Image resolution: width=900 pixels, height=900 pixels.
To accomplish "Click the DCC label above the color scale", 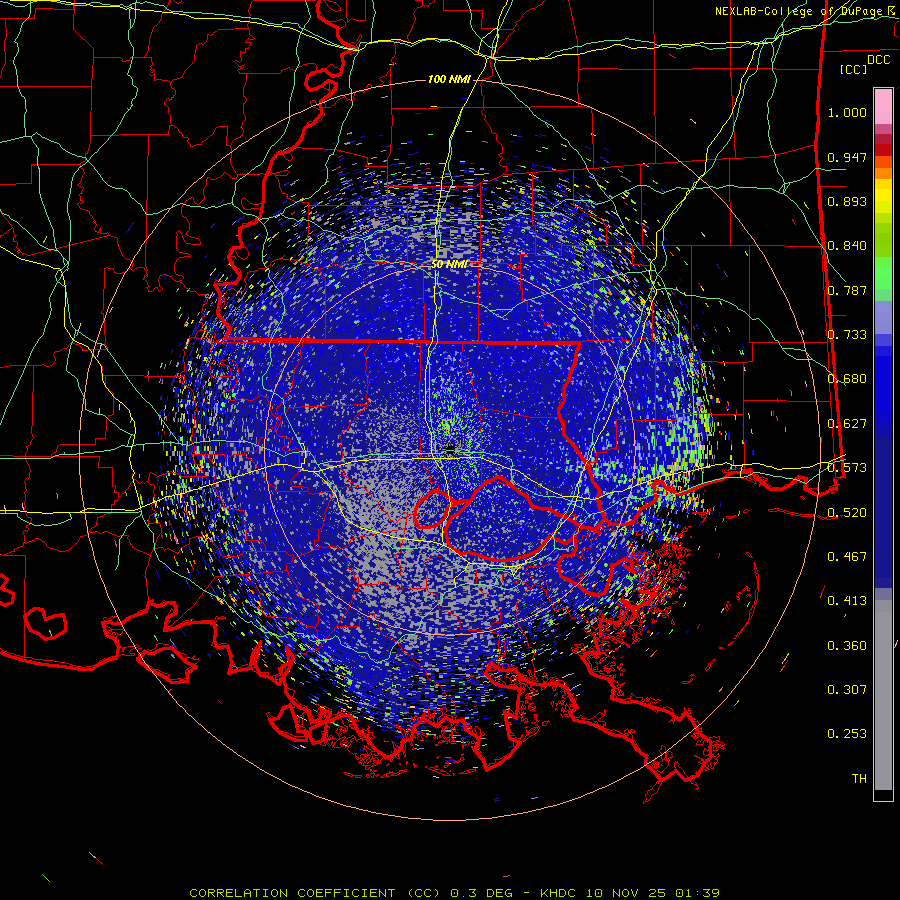I will tap(878, 60).
